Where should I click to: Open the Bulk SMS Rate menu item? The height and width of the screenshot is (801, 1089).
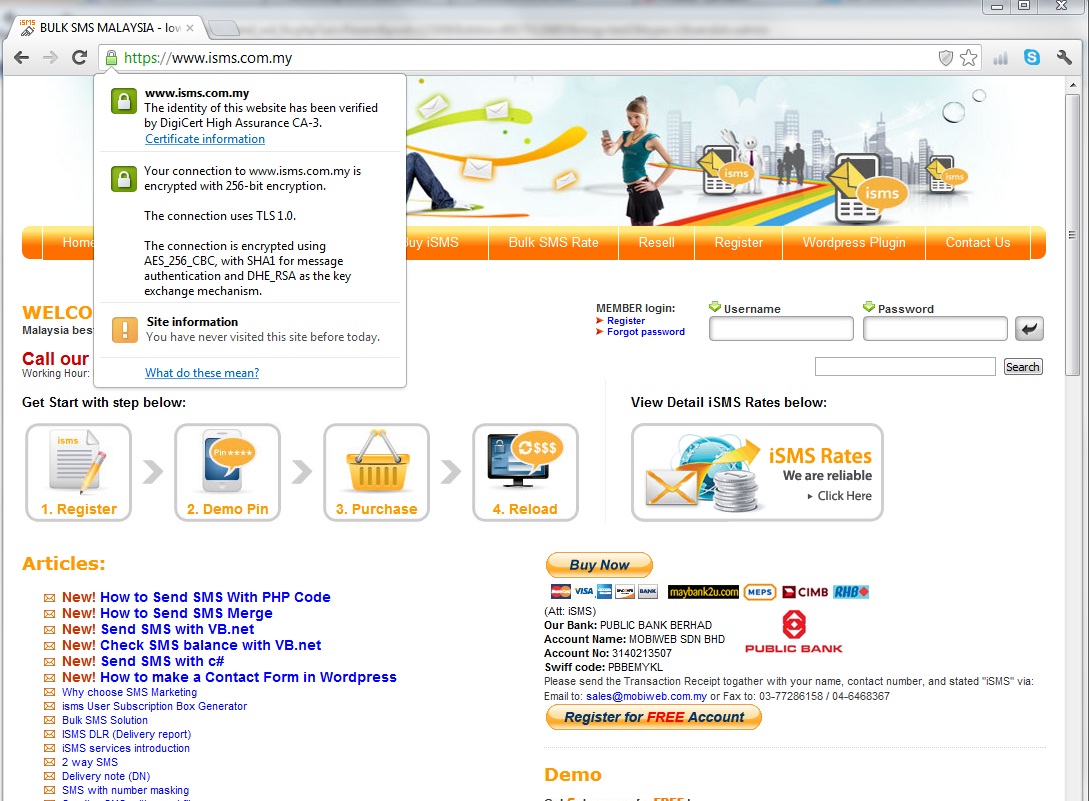pyautogui.click(x=554, y=242)
